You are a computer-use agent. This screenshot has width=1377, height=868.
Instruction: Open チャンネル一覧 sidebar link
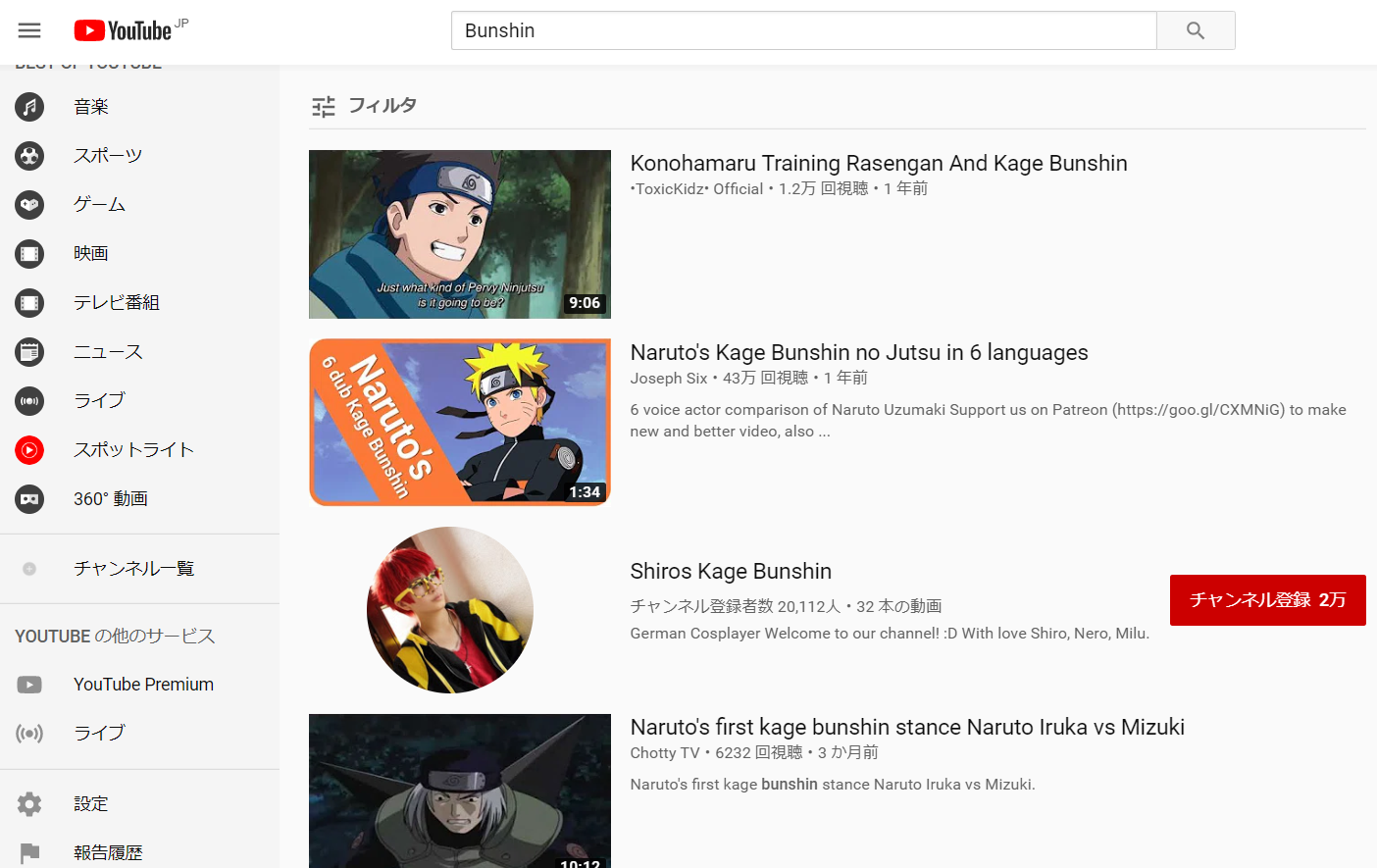[133, 569]
